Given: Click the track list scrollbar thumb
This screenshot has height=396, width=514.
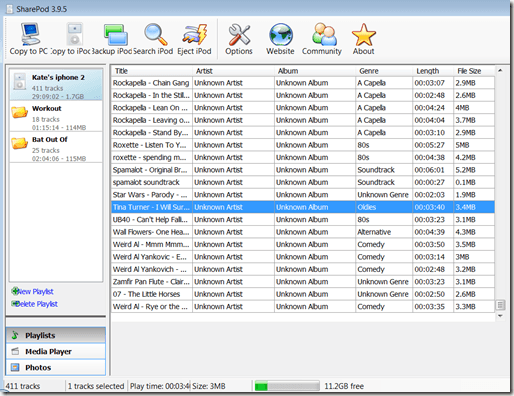Looking at the screenshot, I should point(500,305).
